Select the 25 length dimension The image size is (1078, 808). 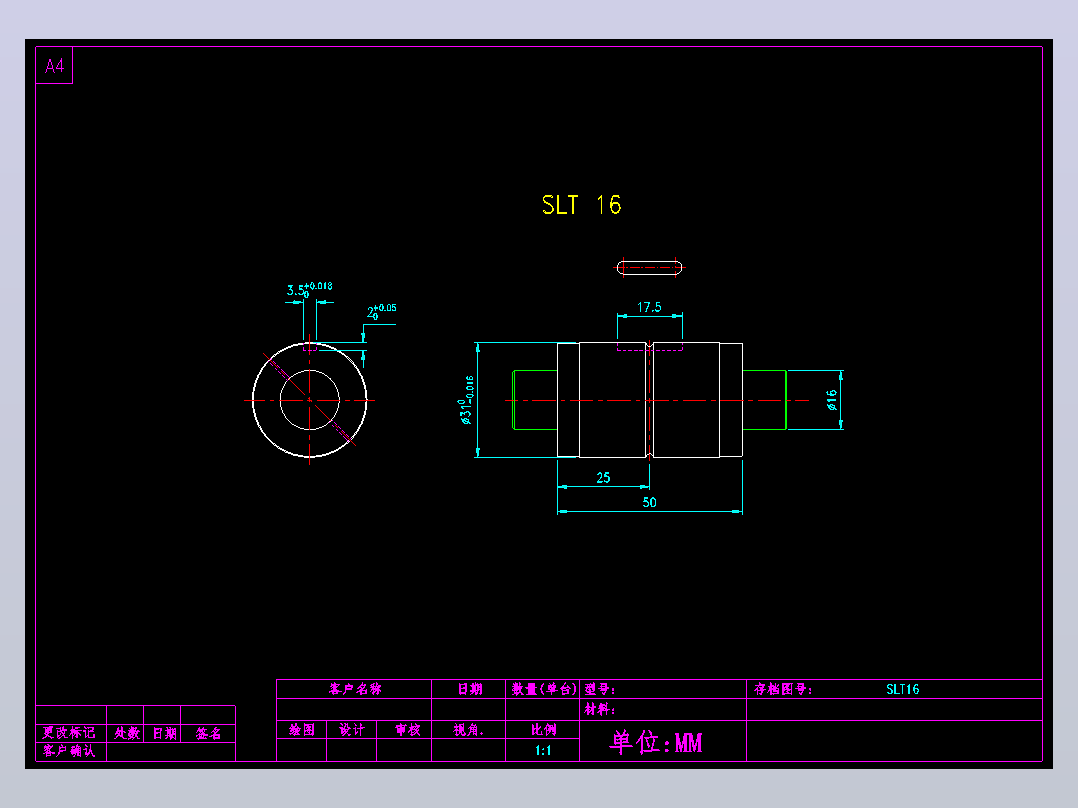(x=603, y=477)
